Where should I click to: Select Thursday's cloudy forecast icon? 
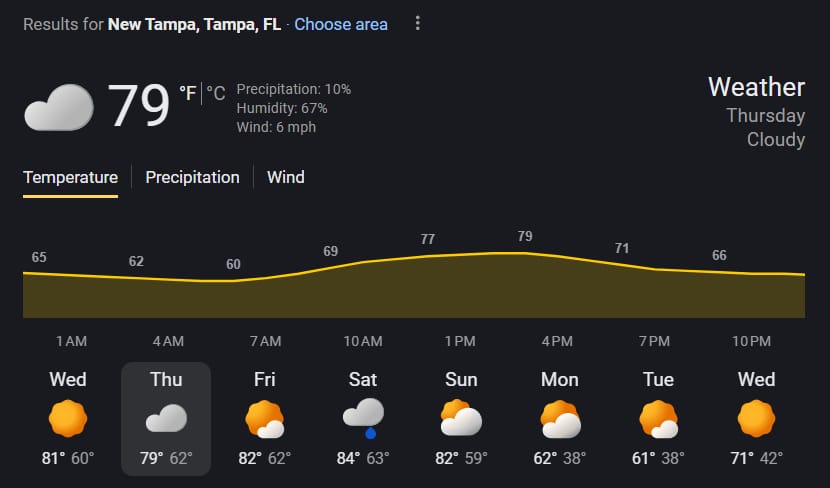[x=166, y=418]
